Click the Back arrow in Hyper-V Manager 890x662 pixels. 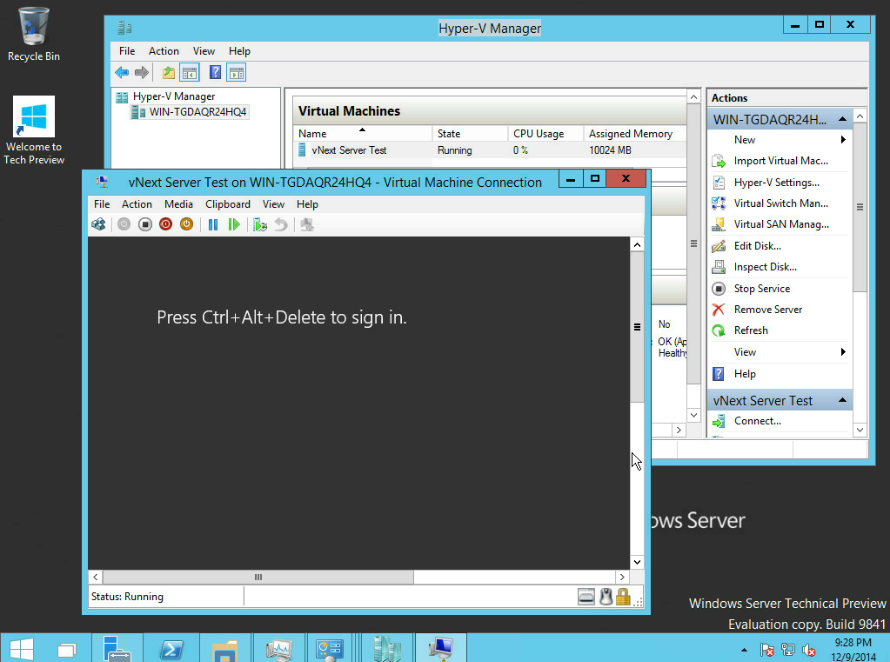tap(121, 73)
